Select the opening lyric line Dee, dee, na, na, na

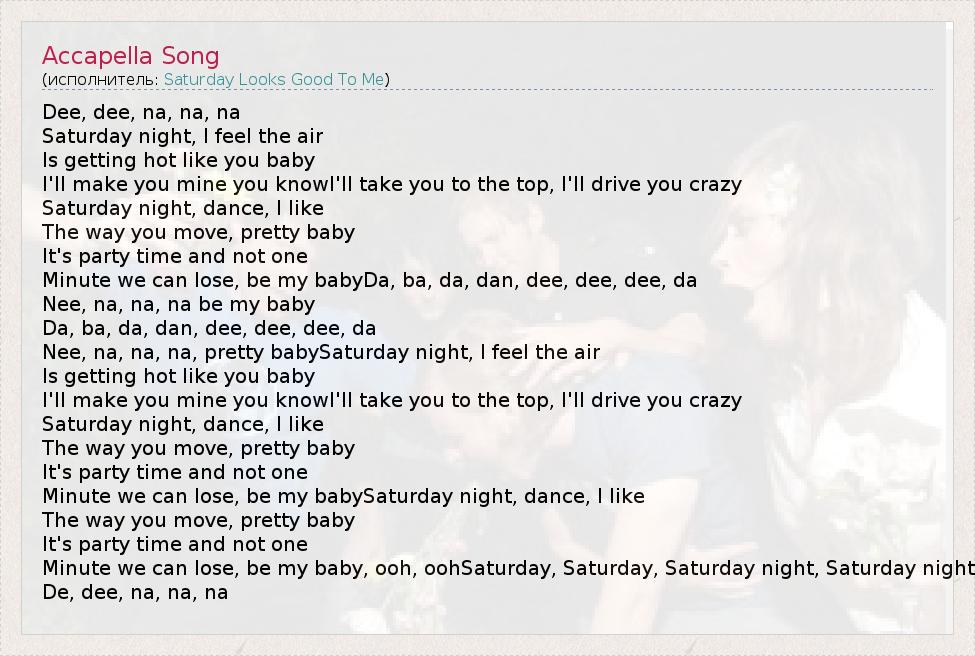[x=141, y=112]
